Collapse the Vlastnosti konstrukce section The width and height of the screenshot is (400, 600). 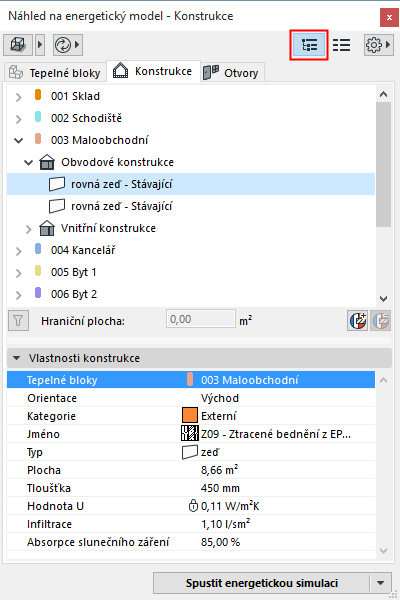coord(16,358)
